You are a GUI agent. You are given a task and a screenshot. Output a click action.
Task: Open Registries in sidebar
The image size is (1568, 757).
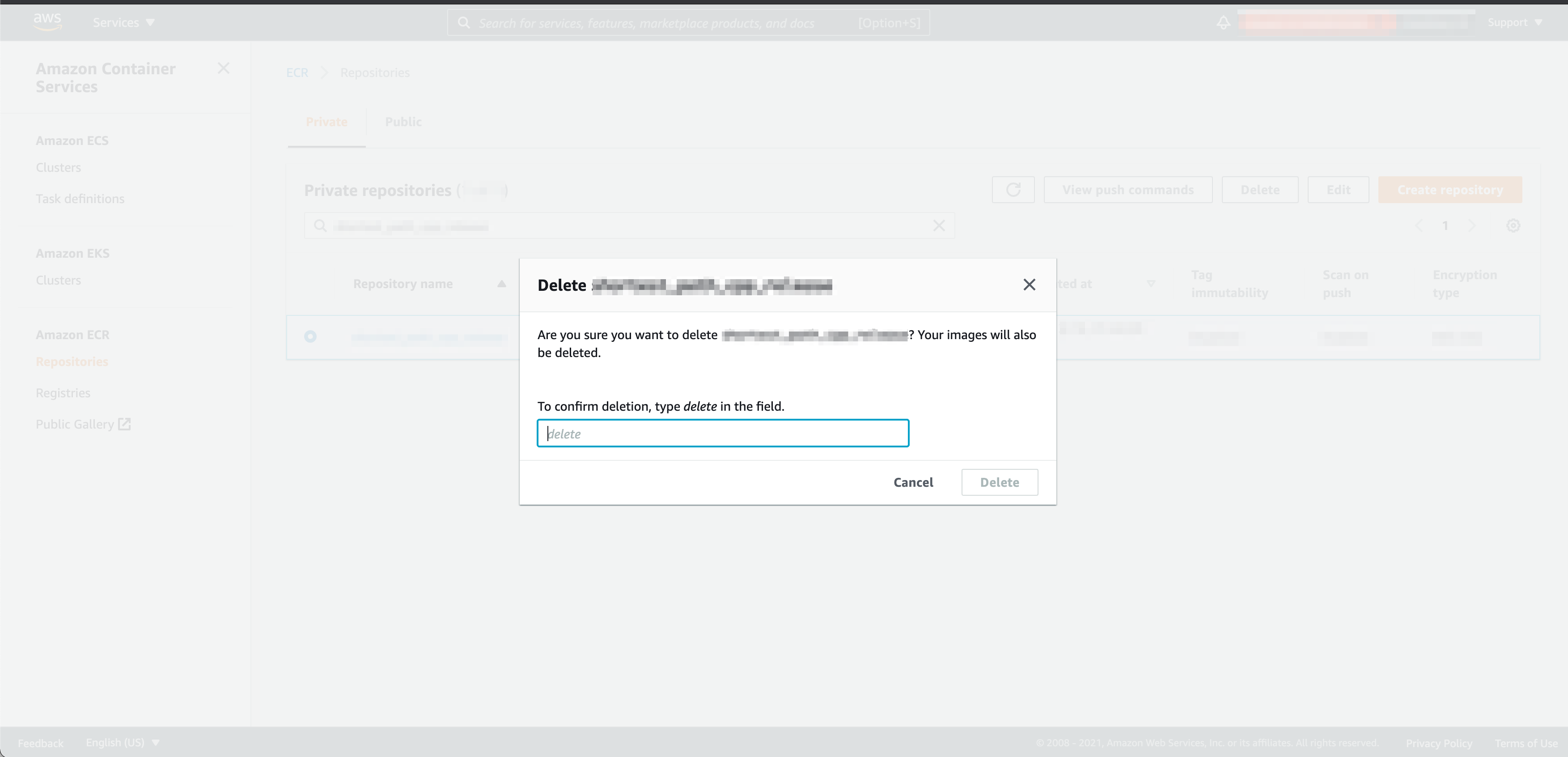tap(63, 393)
